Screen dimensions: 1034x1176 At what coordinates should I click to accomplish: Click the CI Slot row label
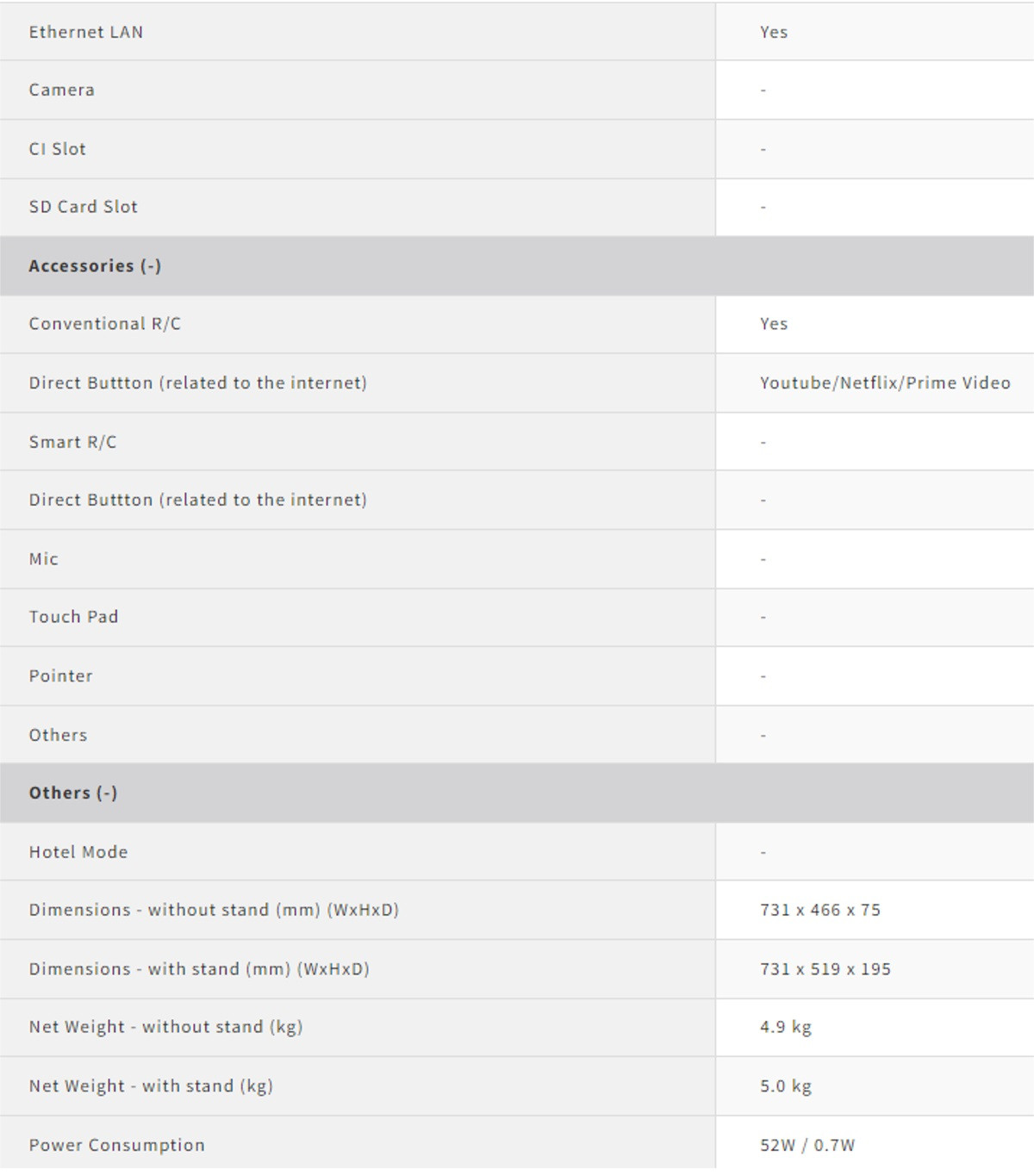click(x=58, y=148)
